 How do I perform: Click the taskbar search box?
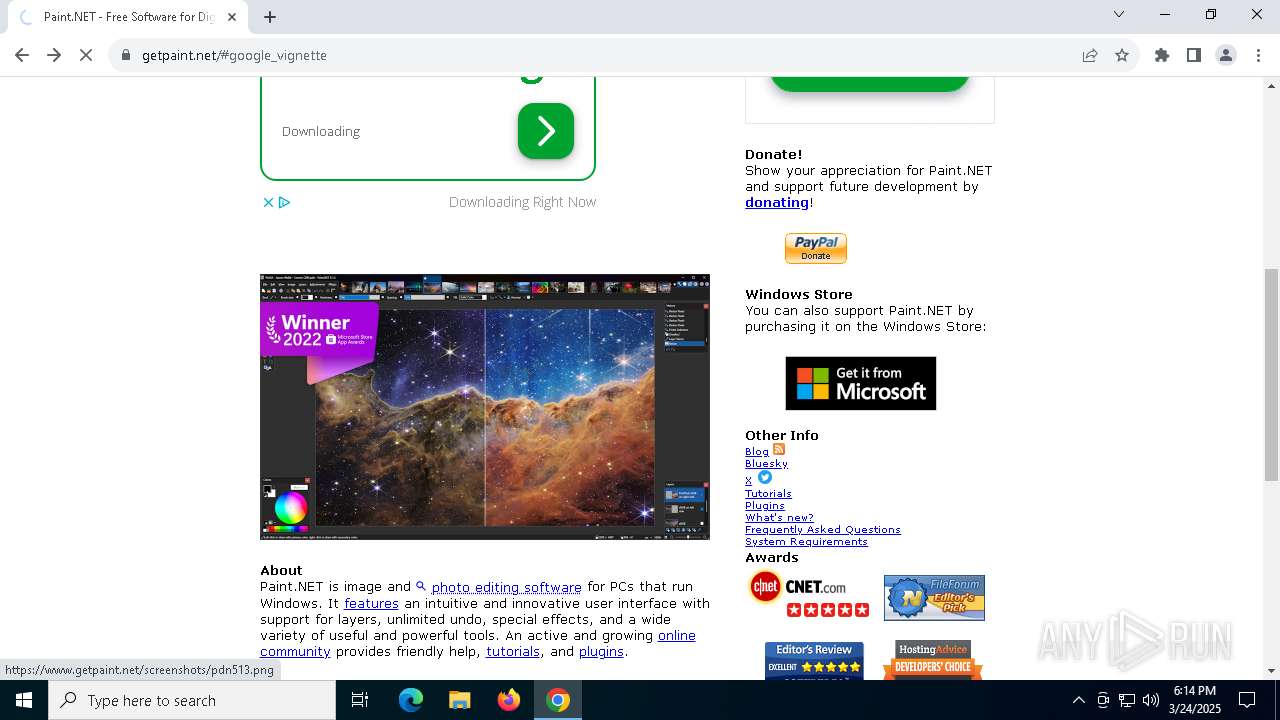[x=192, y=700]
